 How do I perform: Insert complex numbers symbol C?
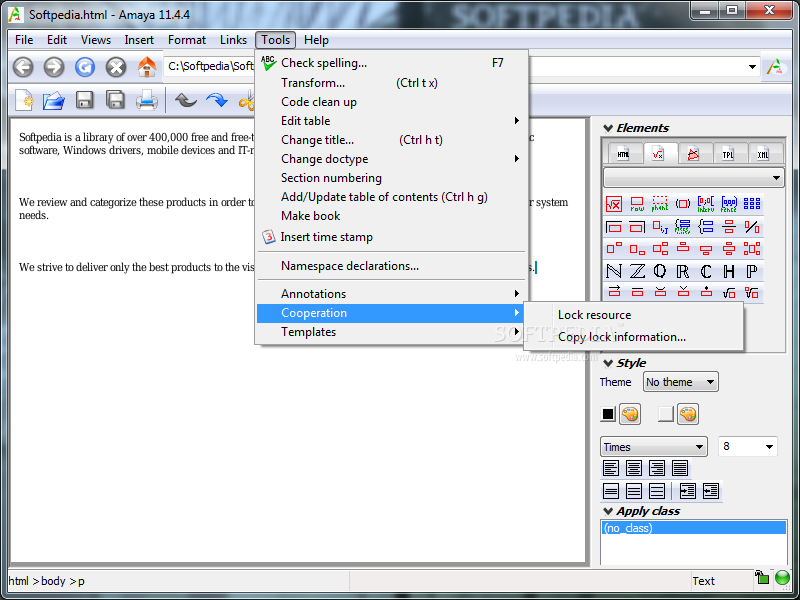706,271
